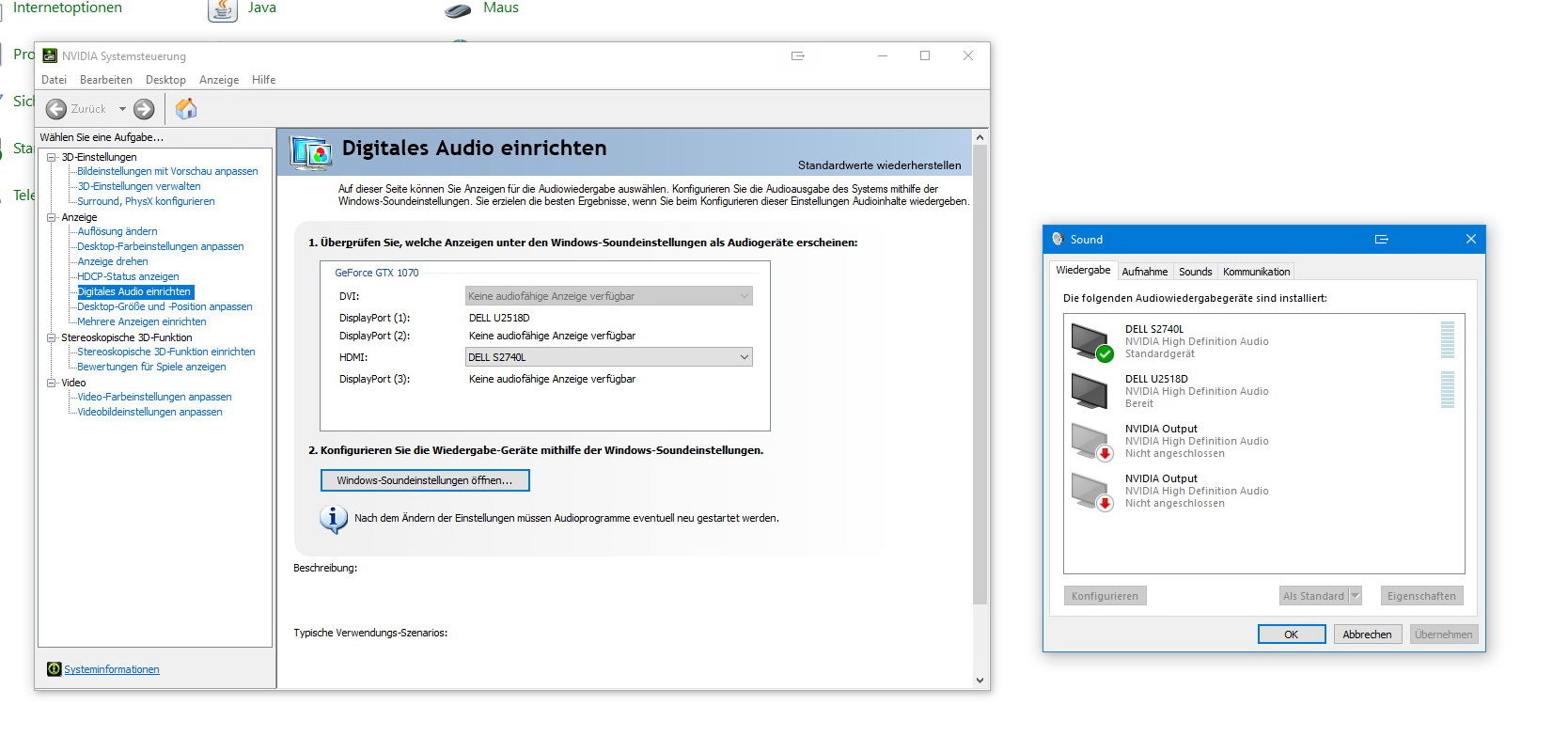Open Video-Farbeinstellungen anpassen
The height and width of the screenshot is (752, 1568).
coord(154,397)
